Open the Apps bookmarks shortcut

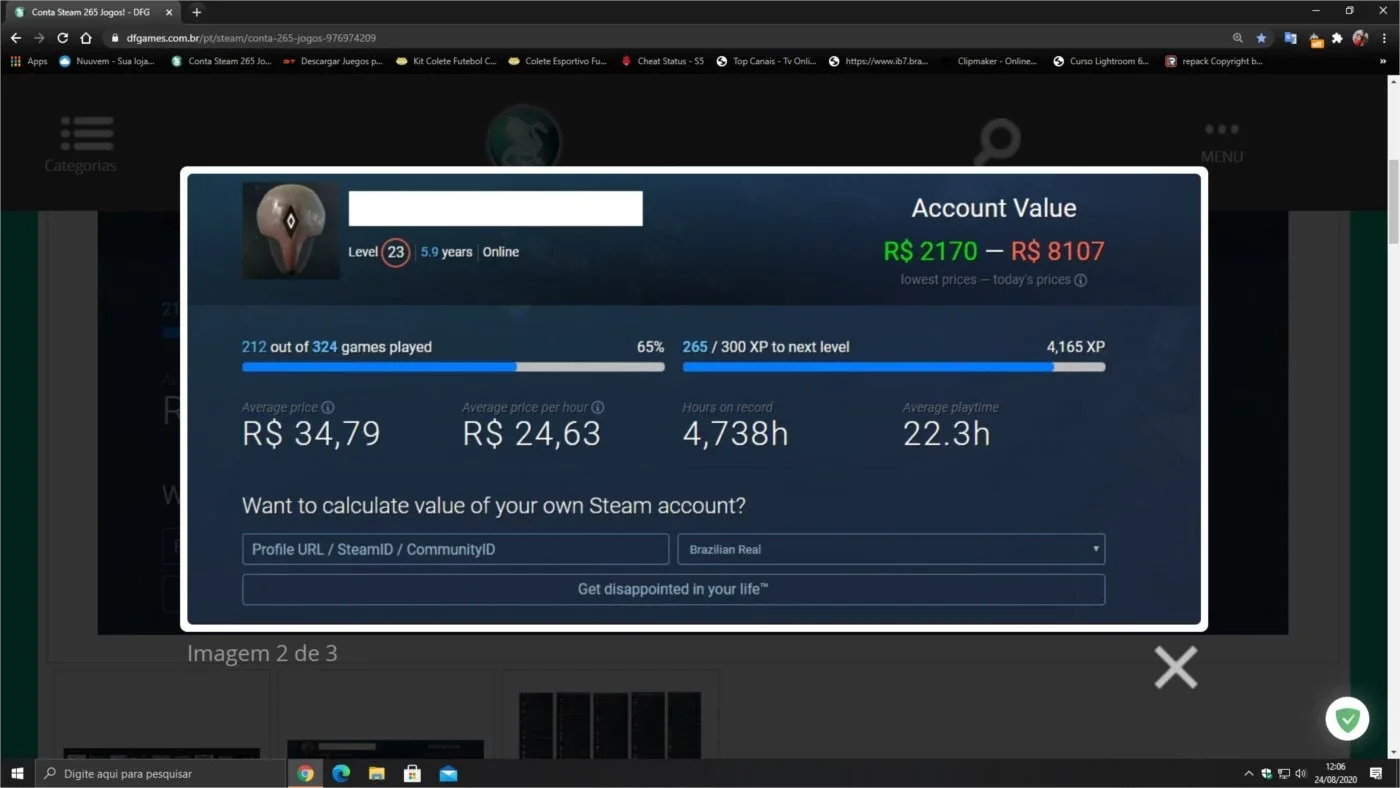pos(29,61)
